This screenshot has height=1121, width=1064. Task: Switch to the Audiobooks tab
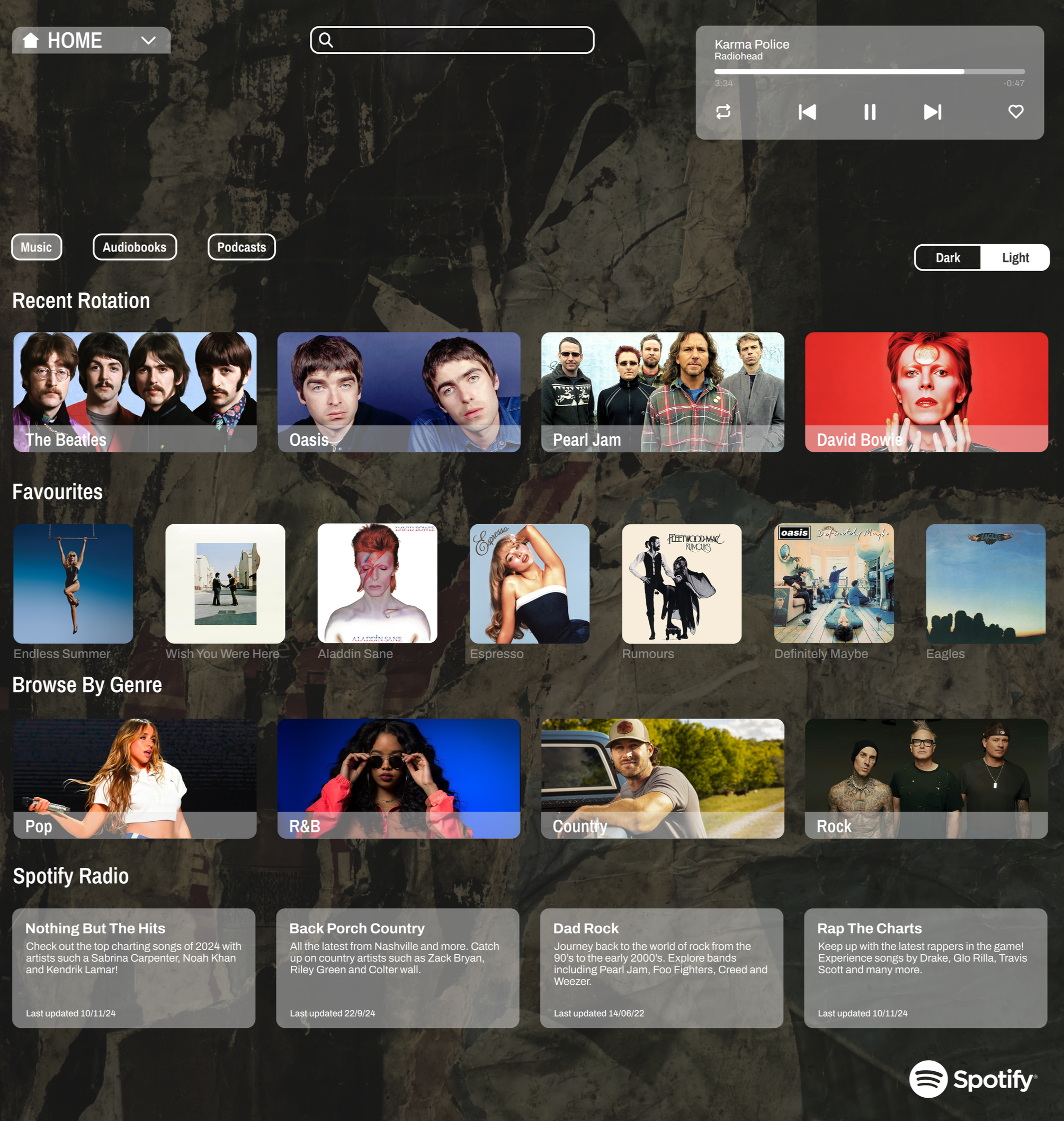[x=135, y=247]
